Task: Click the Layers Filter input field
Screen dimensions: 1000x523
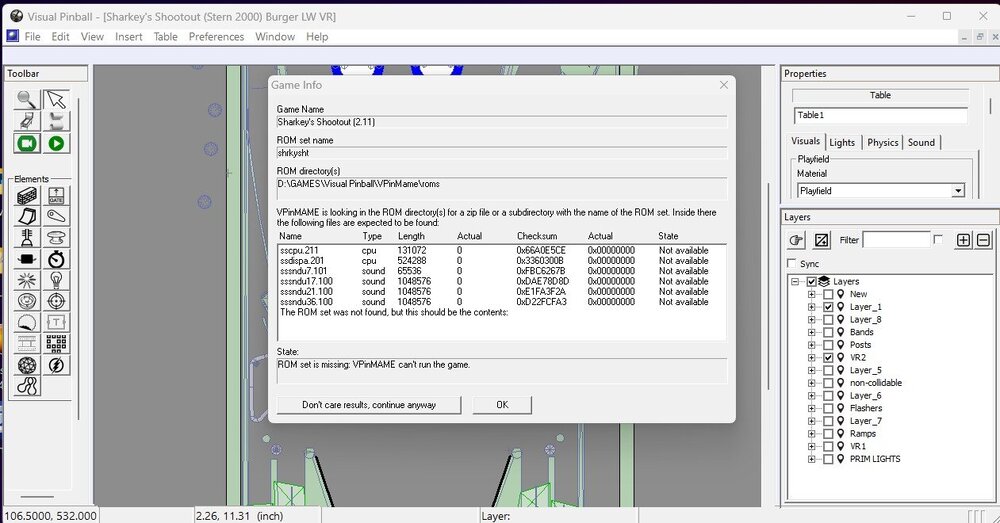Action: coord(896,240)
